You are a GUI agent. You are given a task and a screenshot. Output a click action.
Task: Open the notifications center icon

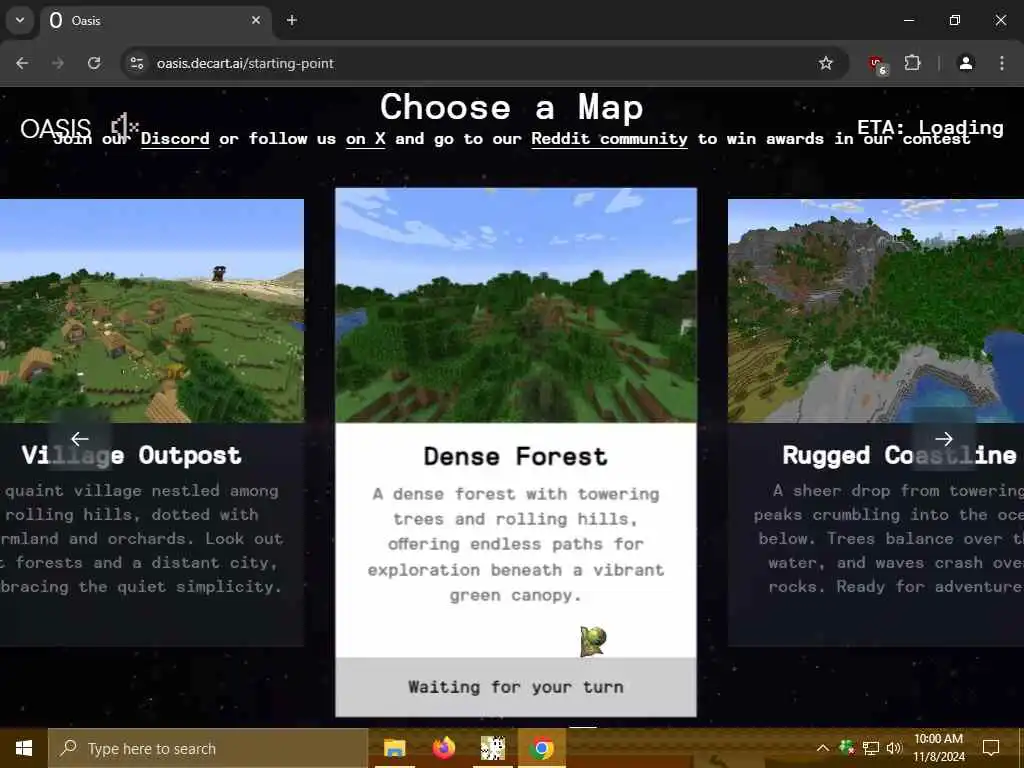(x=991, y=748)
